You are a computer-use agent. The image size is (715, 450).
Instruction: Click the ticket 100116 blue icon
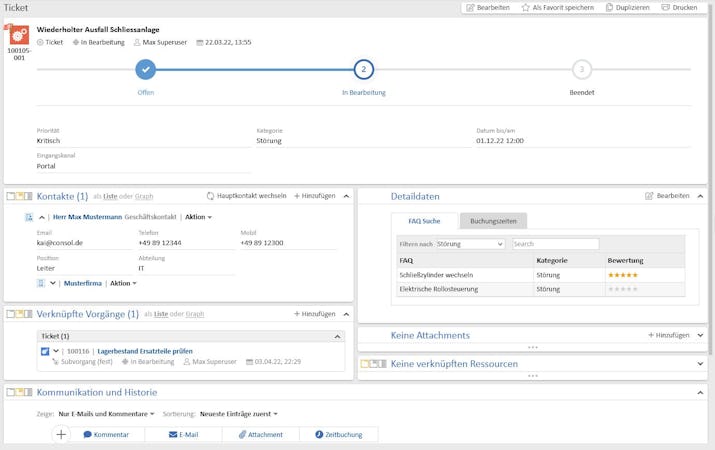[45, 352]
